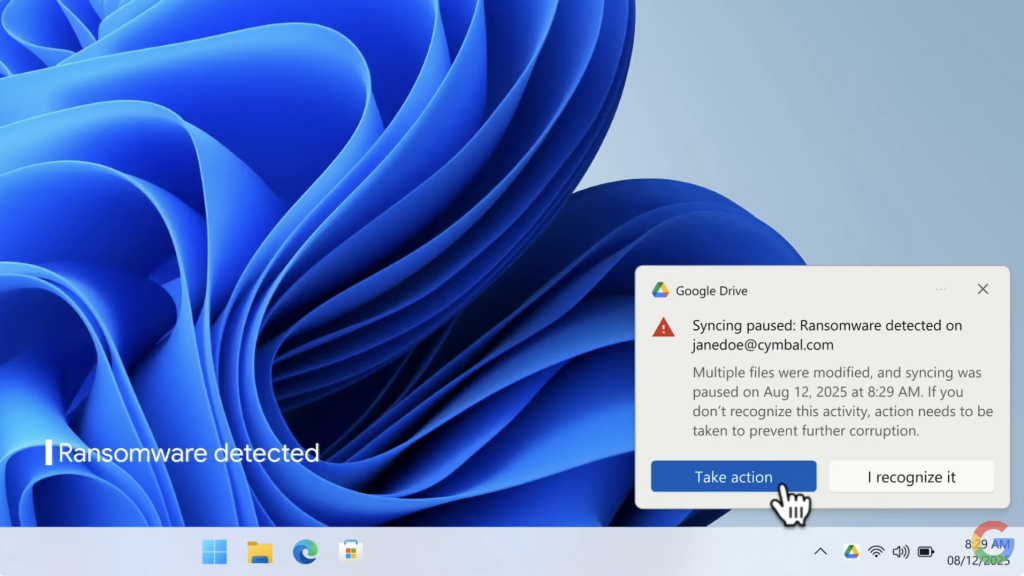This screenshot has width=1024, height=576.
Task: Open Google Drive from the system tray
Action: point(852,551)
